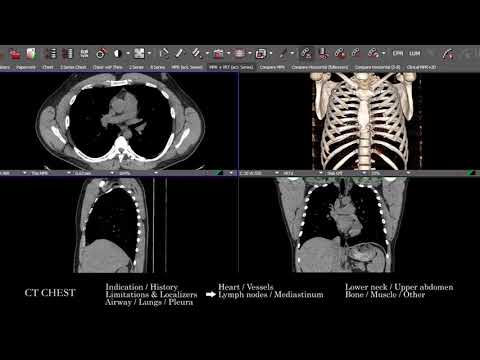The image size is (480, 360).
Task: Click the coronal chest CT viewport
Action: point(360,225)
